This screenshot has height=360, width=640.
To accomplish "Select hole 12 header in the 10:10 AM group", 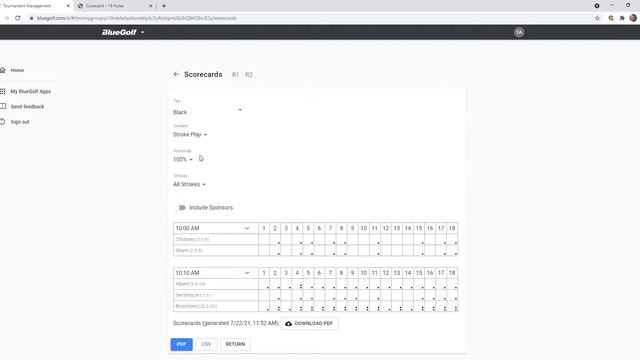I will click(385, 273).
